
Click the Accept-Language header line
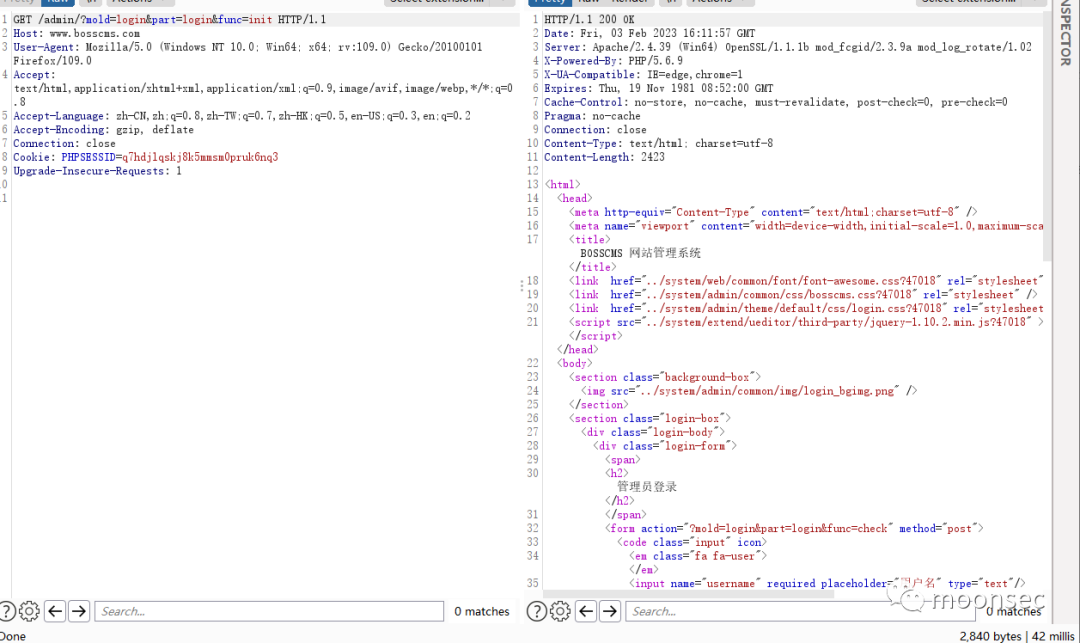pyautogui.click(x=242, y=116)
